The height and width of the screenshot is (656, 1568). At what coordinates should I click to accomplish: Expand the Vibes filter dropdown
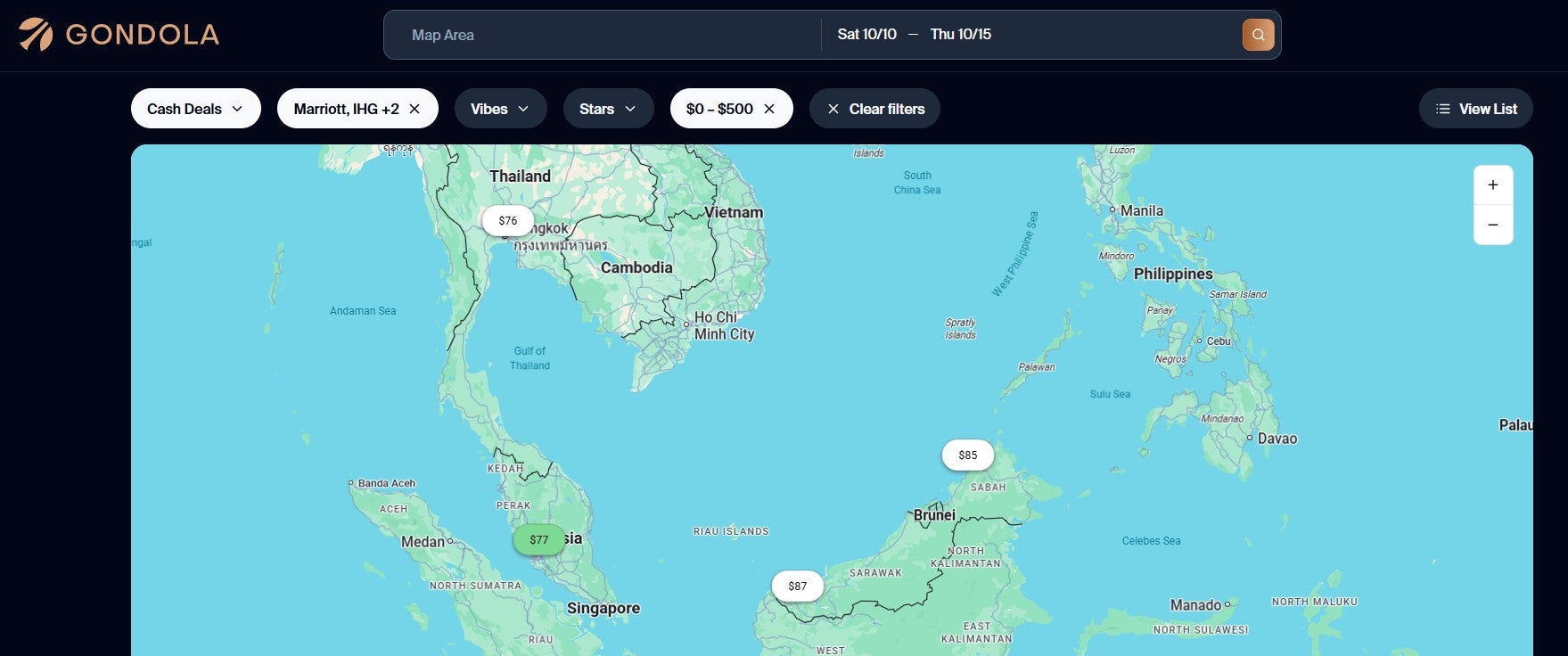(x=501, y=109)
